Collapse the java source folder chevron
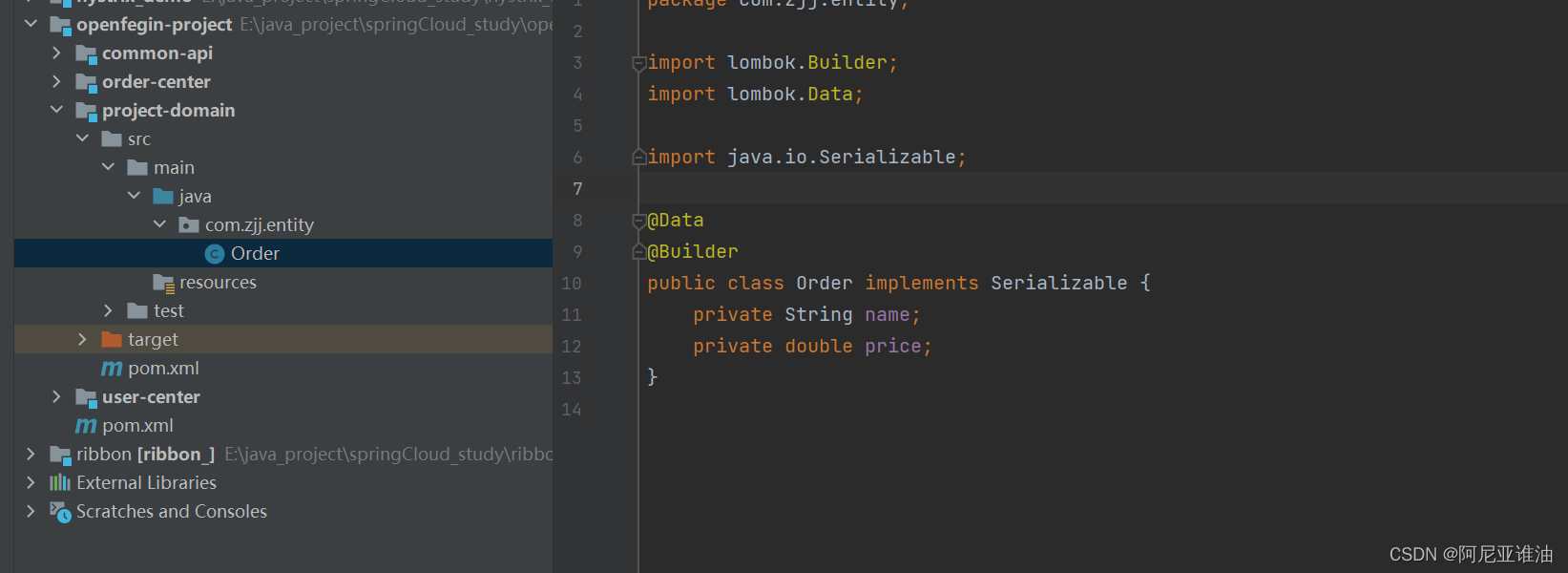The image size is (1568, 573). (x=134, y=196)
